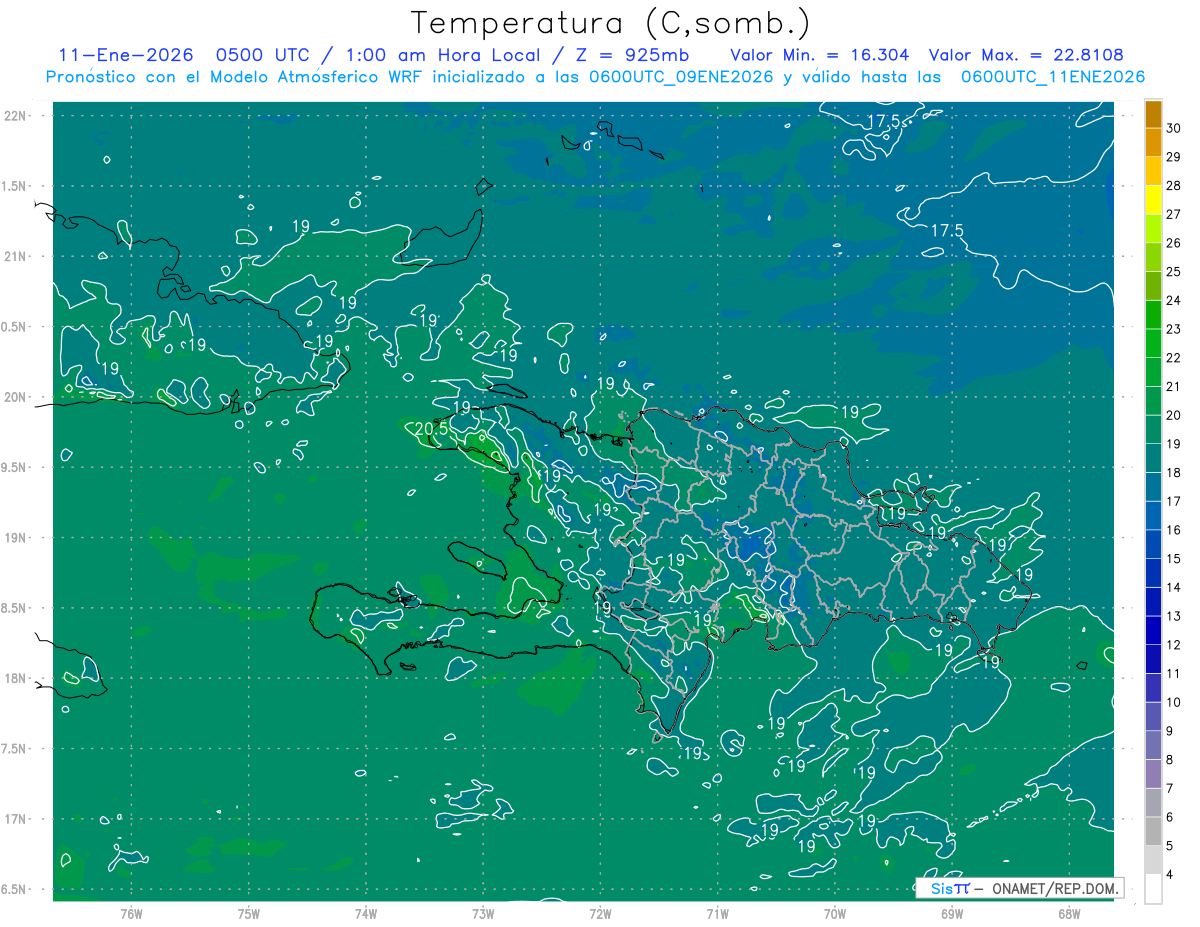Click the "11" label on the color scale
This screenshot has height=927, width=1200.
click(1173, 673)
